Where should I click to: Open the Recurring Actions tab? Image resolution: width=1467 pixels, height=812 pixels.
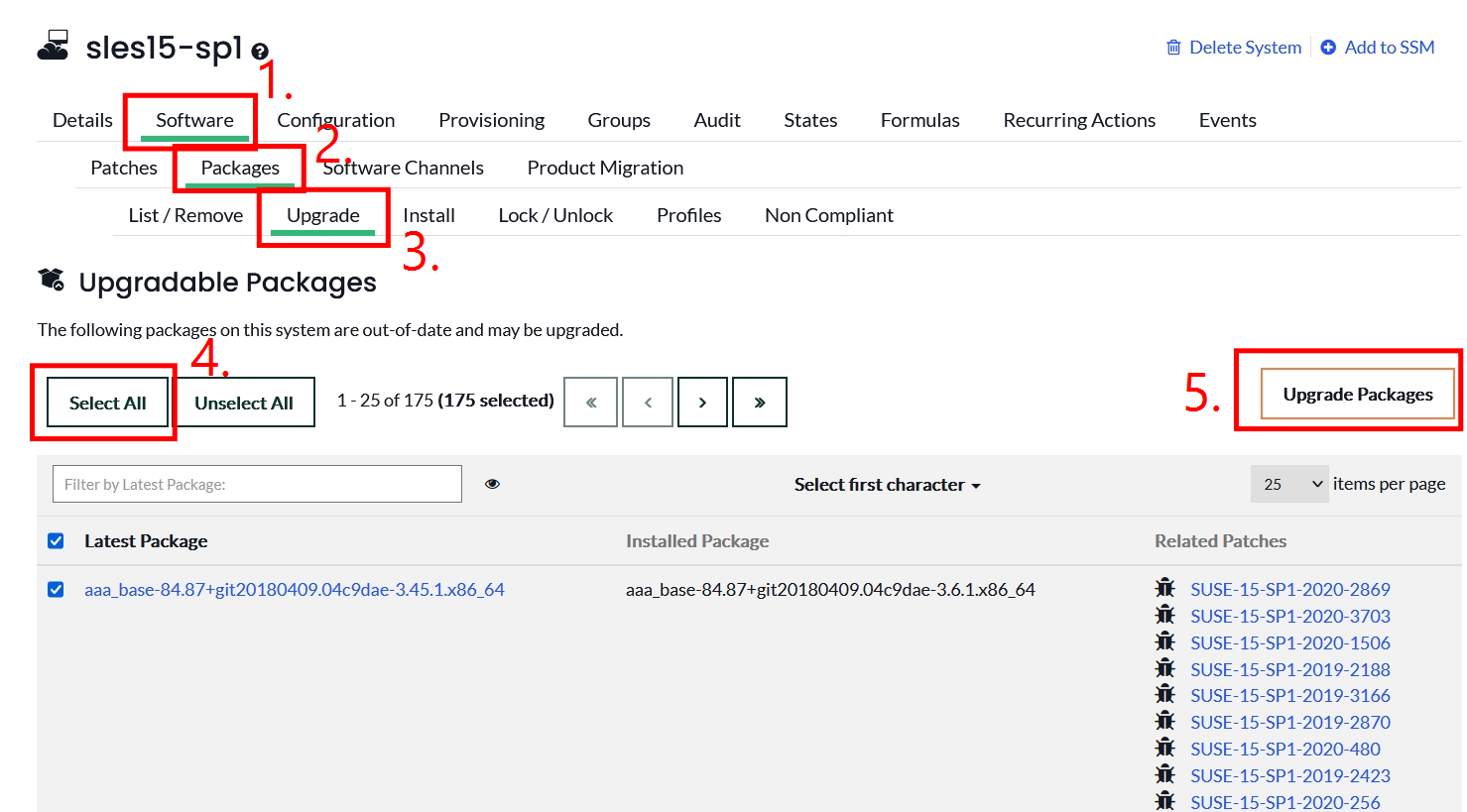[x=1079, y=120]
